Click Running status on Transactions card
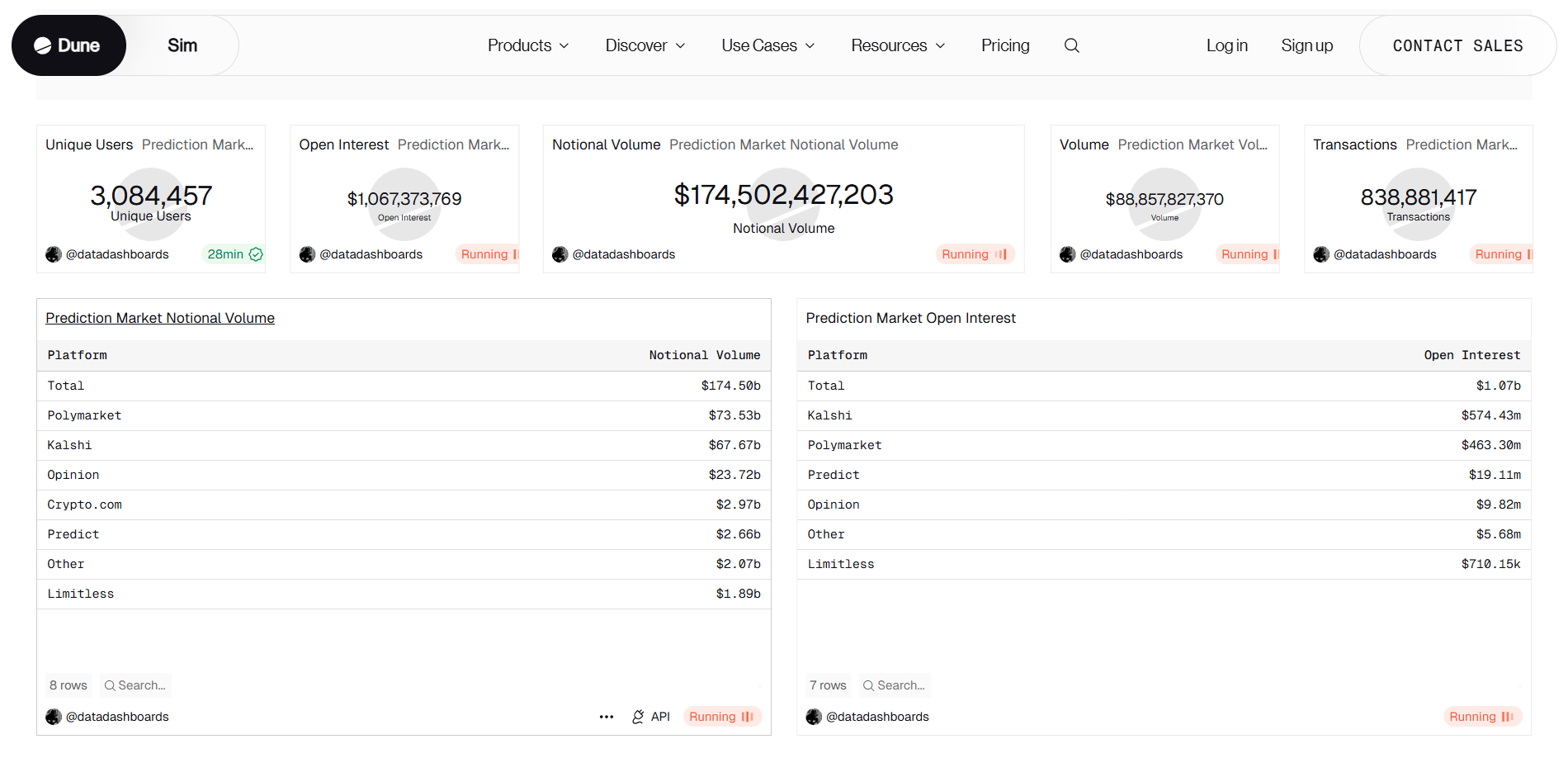Viewport: 1568px width, 758px height. pyautogui.click(x=1502, y=254)
